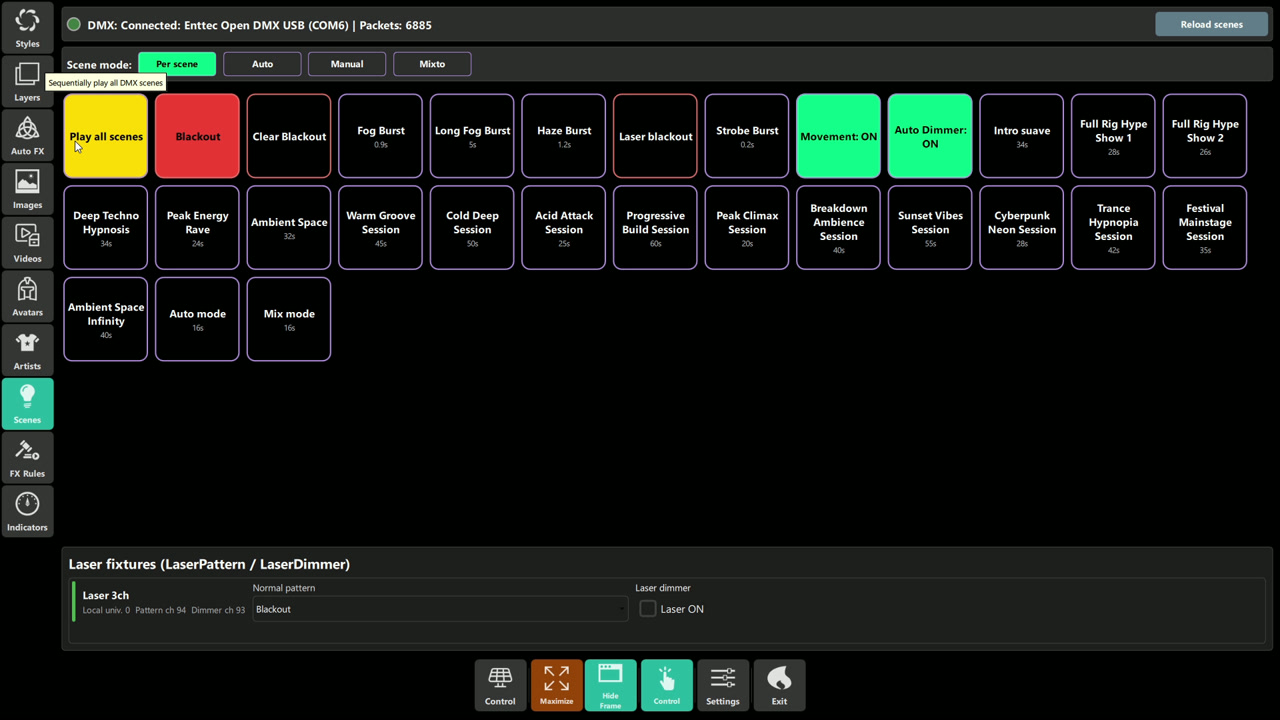
Task: Click the Clear Blackout scene
Action: pyautogui.click(x=289, y=136)
